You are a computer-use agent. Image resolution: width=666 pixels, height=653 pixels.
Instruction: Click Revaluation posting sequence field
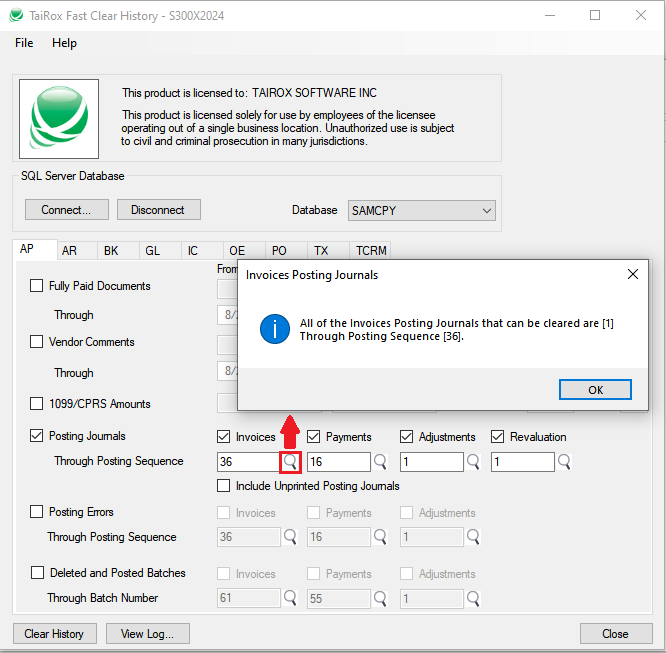522,462
